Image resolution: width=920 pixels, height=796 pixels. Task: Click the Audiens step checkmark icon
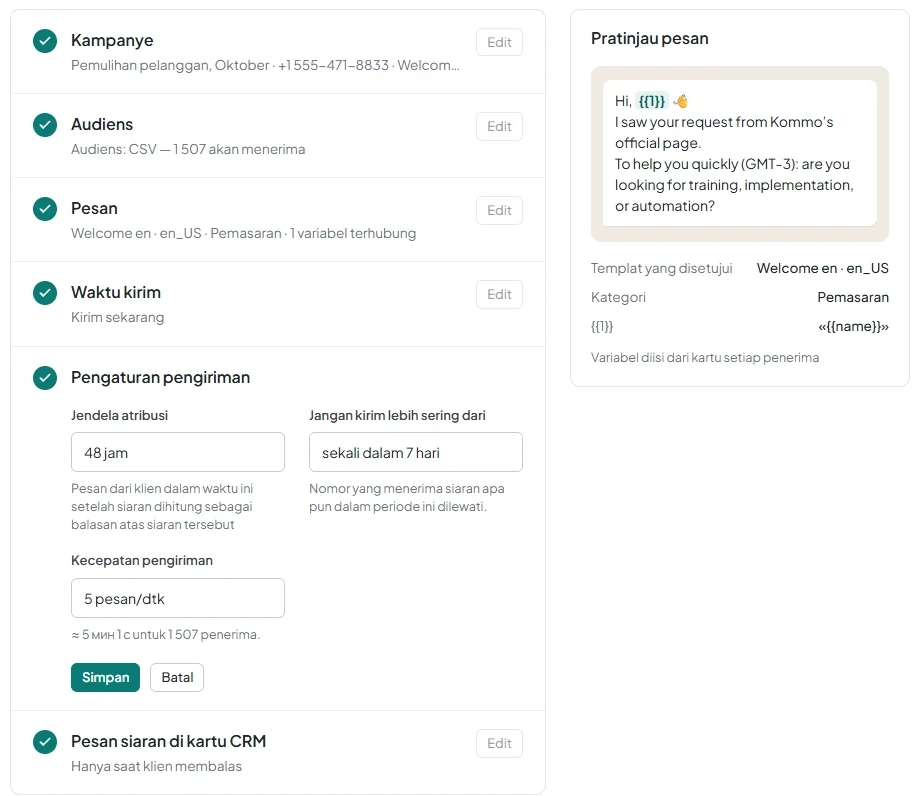(x=45, y=125)
